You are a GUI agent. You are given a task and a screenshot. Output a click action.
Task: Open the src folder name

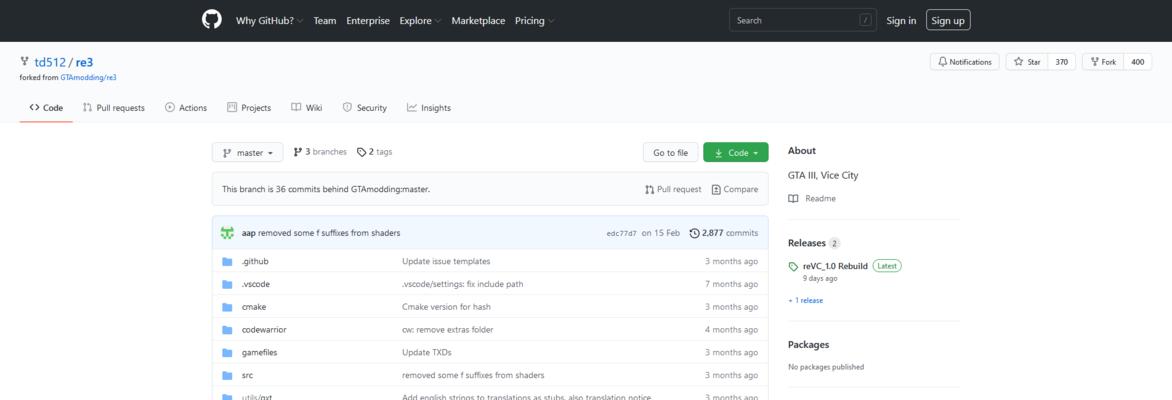pyautogui.click(x=247, y=375)
